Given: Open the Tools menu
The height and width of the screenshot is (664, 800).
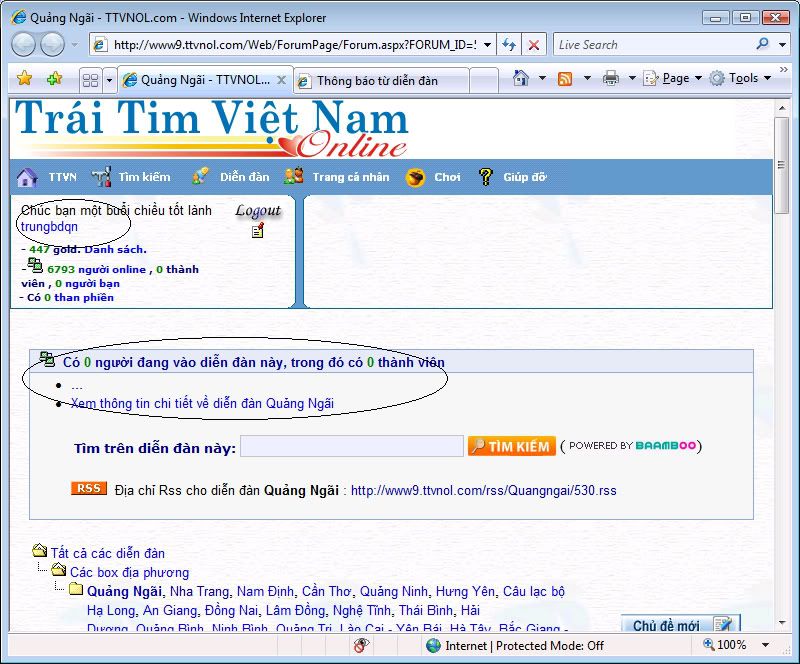Looking at the screenshot, I should click(740, 78).
